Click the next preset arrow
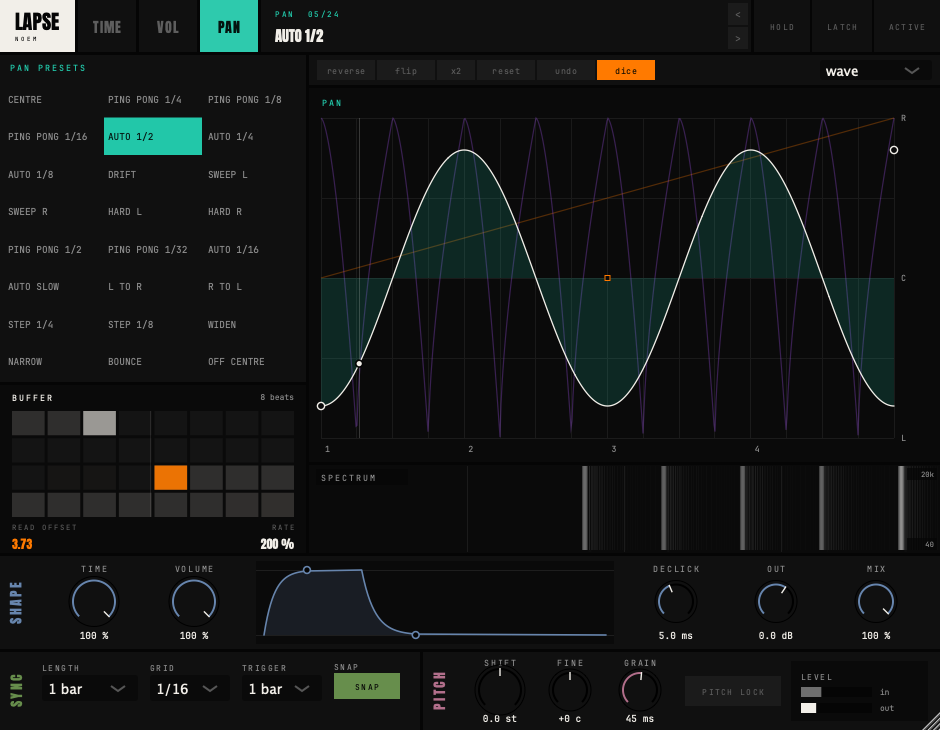 [x=737, y=38]
